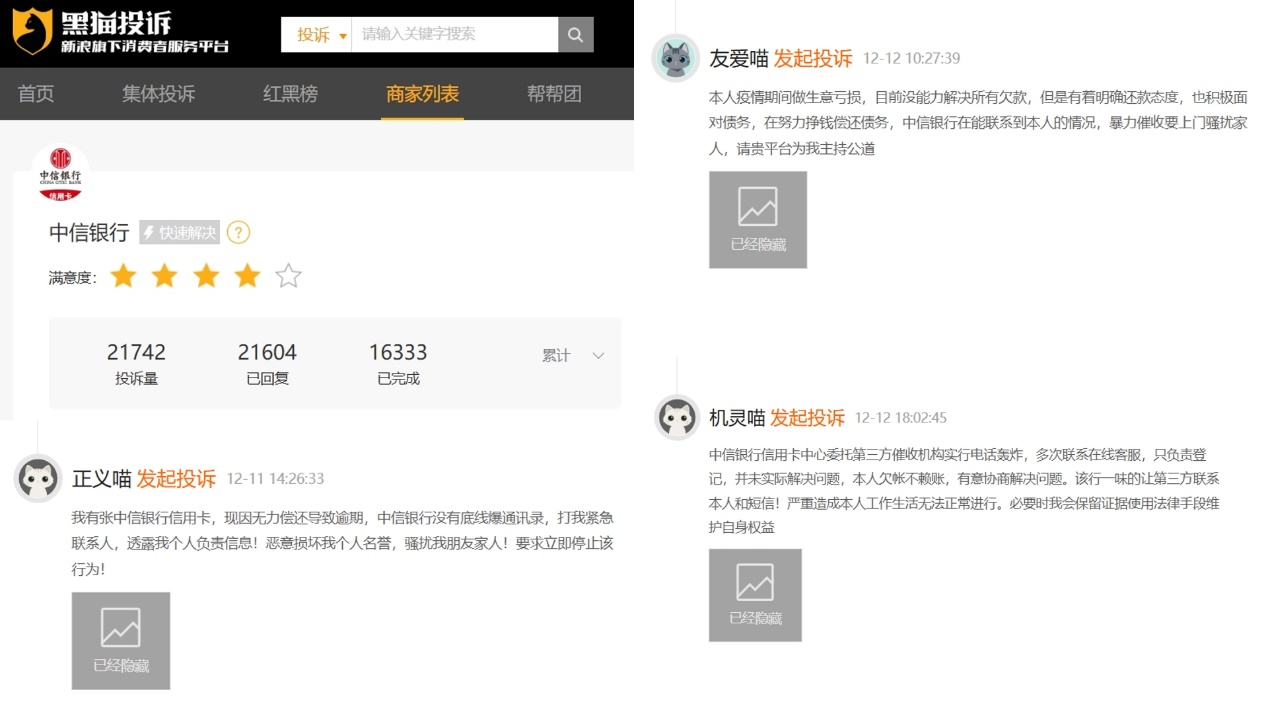This screenshot has height=714, width=1268.
Task: Click the 黑猫投诉 logo
Action: coord(120,32)
